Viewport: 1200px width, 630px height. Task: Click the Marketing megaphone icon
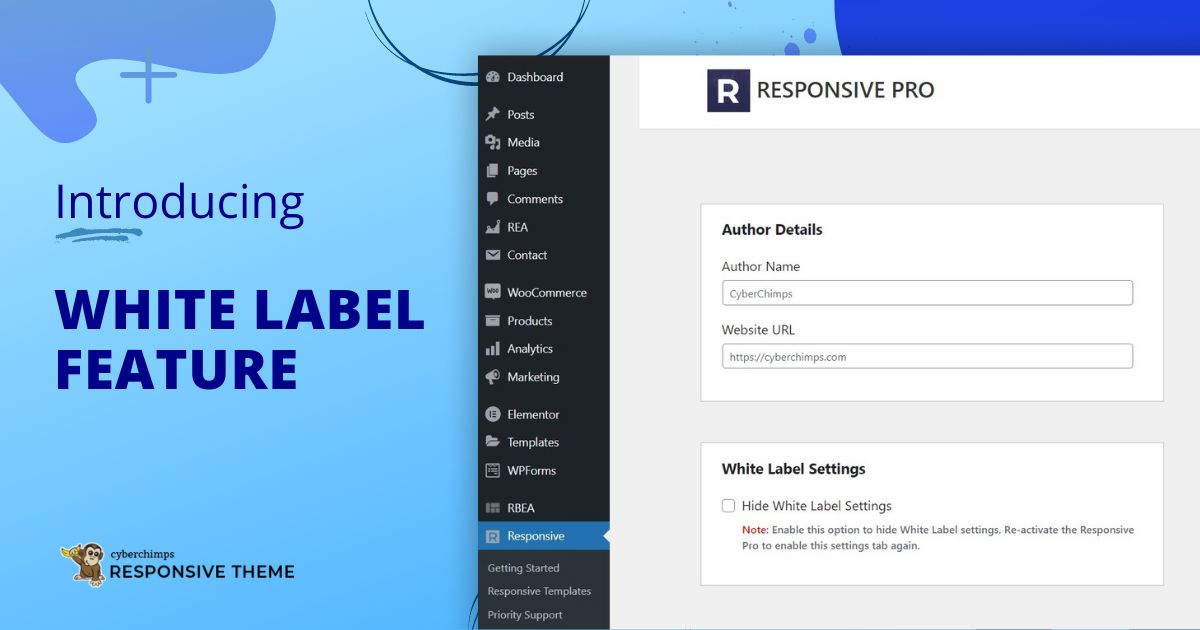click(492, 377)
